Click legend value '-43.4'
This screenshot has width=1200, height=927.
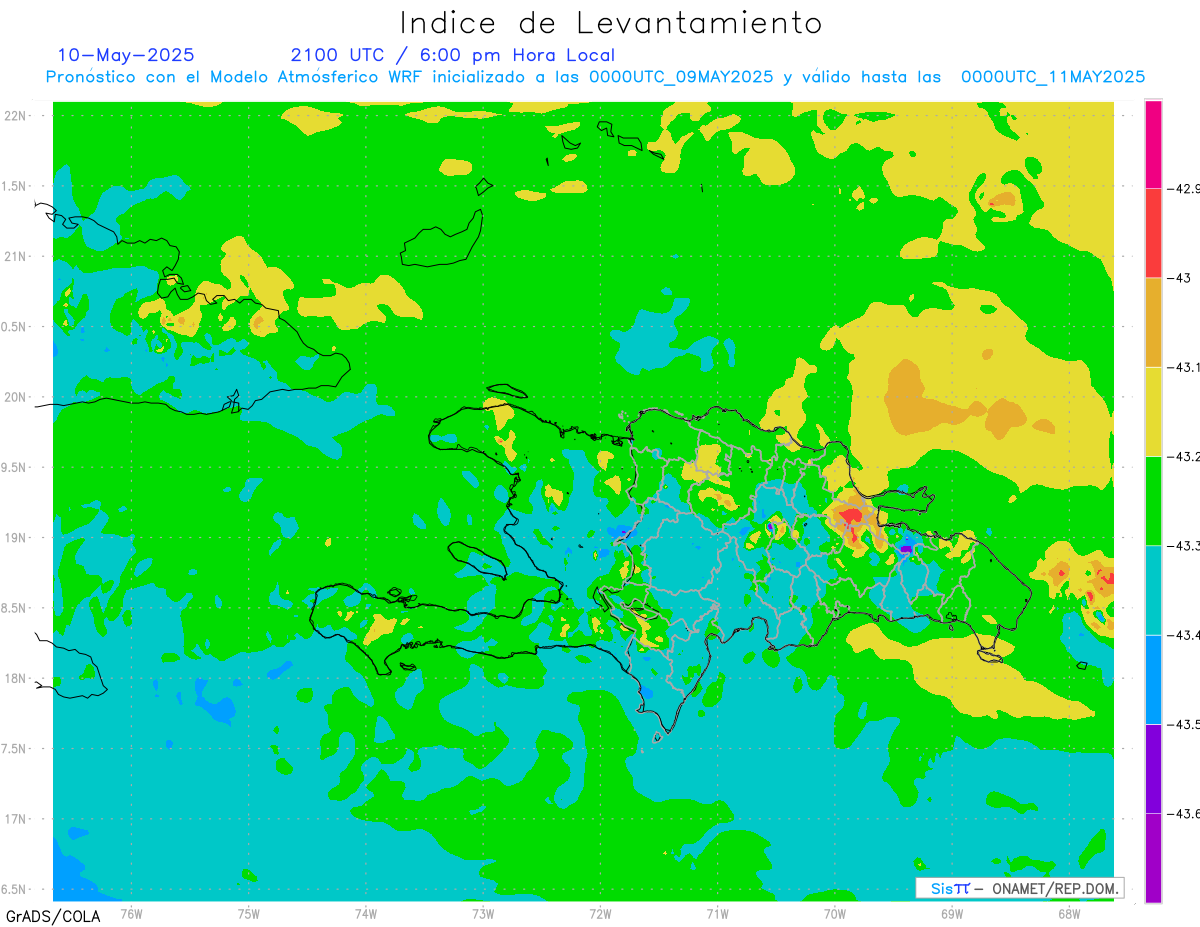1182,635
